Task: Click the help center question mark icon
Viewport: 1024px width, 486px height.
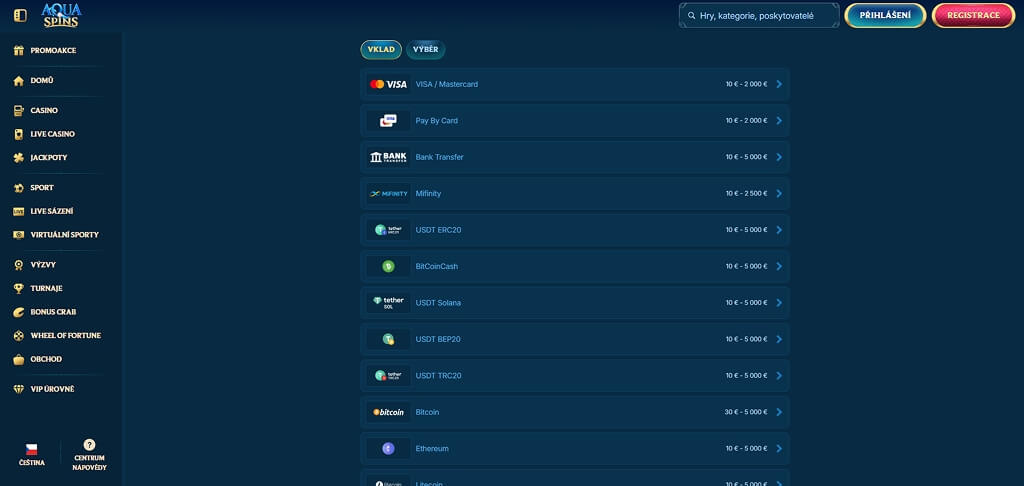Action: tap(89, 445)
